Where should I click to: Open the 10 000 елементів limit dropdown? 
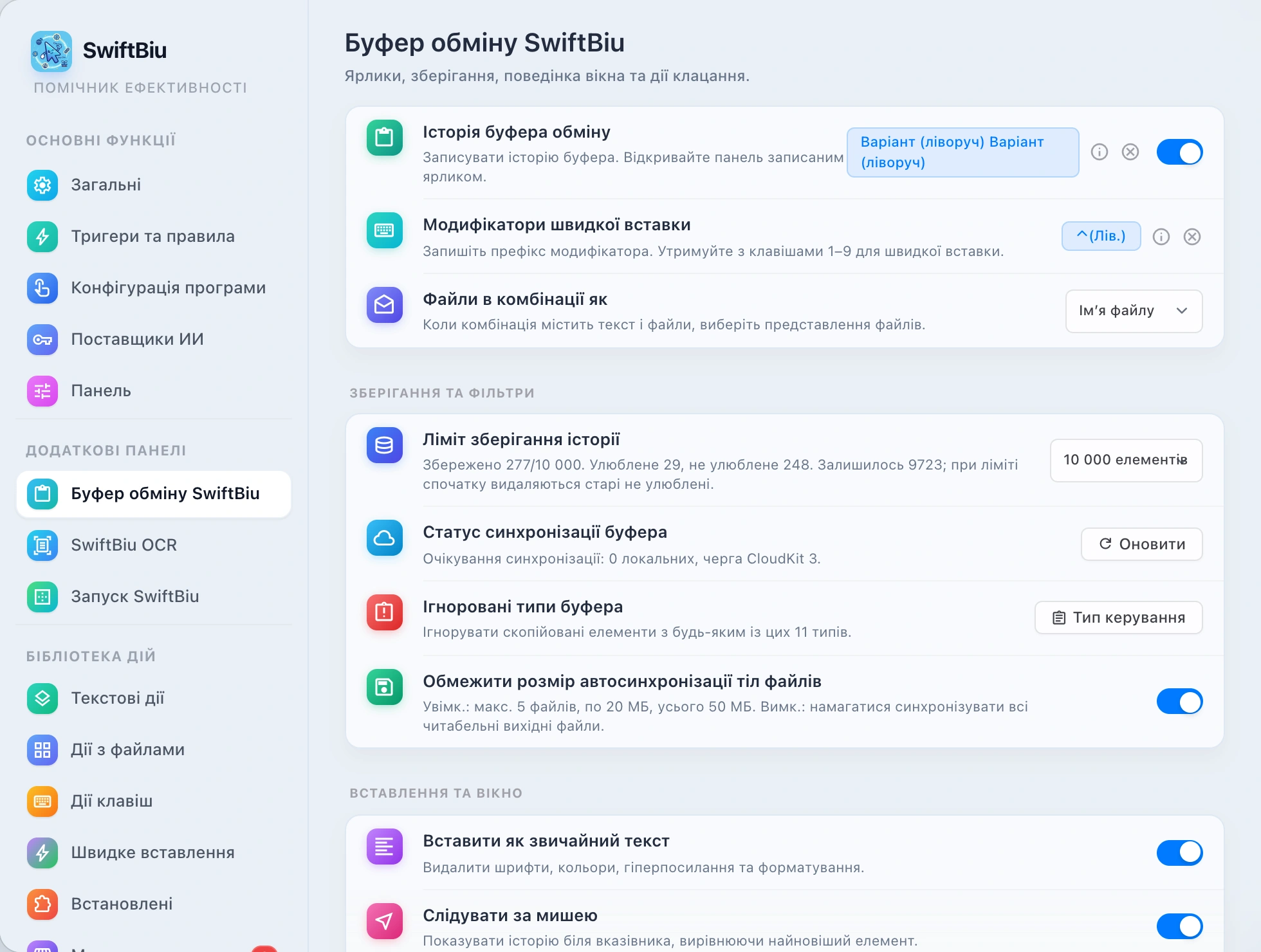[x=1127, y=461]
